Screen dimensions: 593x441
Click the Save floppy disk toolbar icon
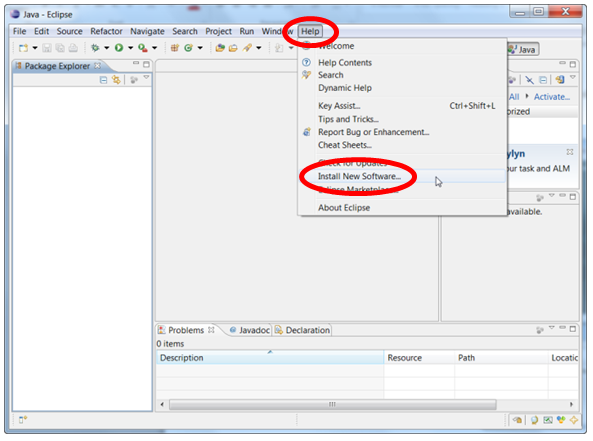click(x=47, y=48)
